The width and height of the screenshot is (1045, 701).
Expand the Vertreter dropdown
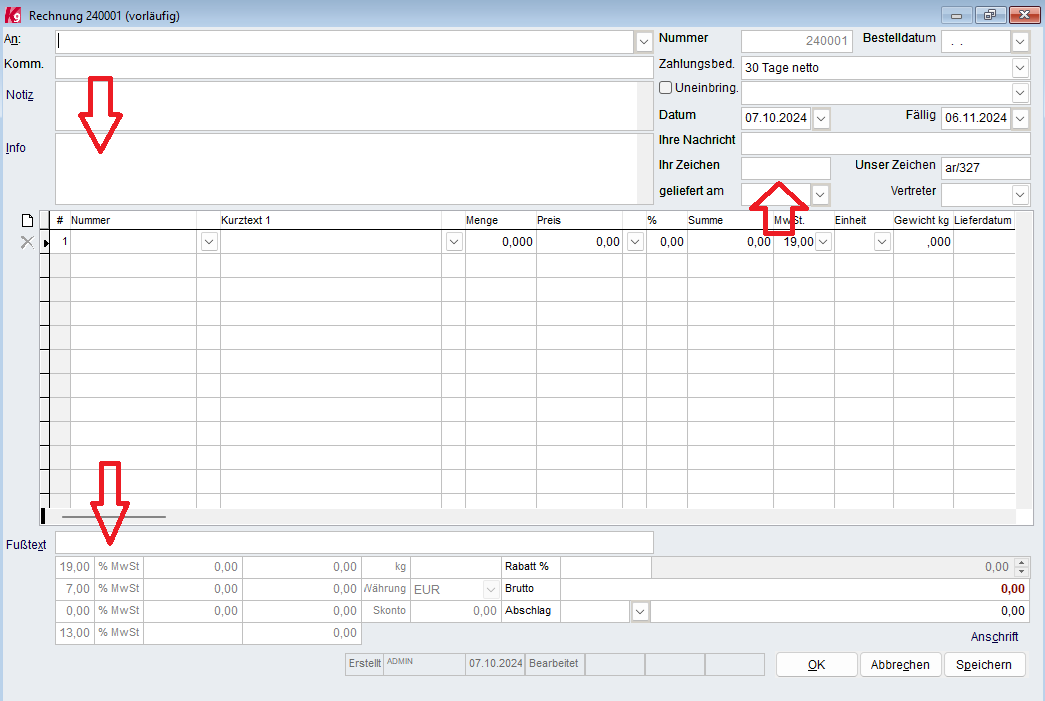click(1020, 194)
